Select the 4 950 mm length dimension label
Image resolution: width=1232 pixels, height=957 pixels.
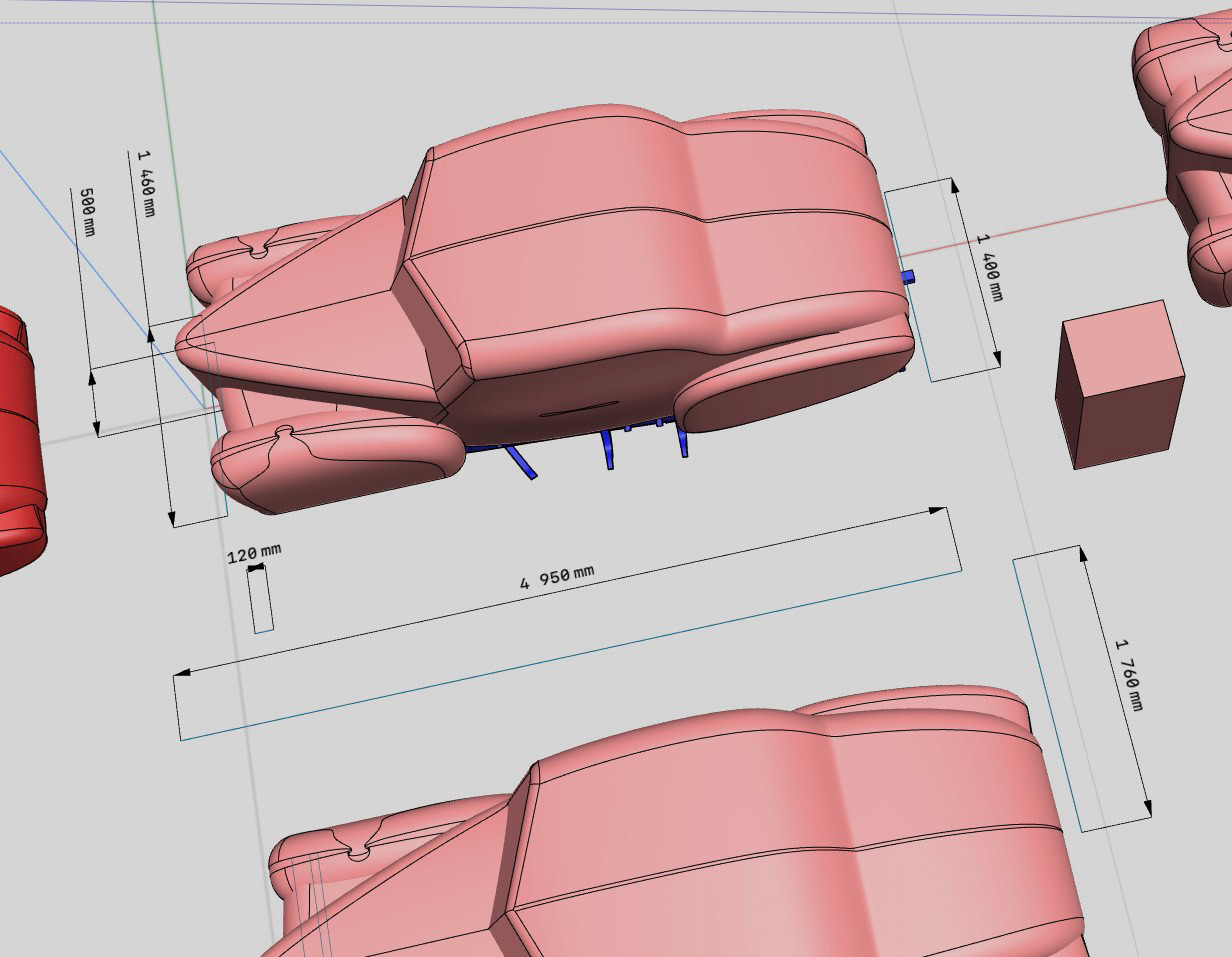click(x=557, y=577)
